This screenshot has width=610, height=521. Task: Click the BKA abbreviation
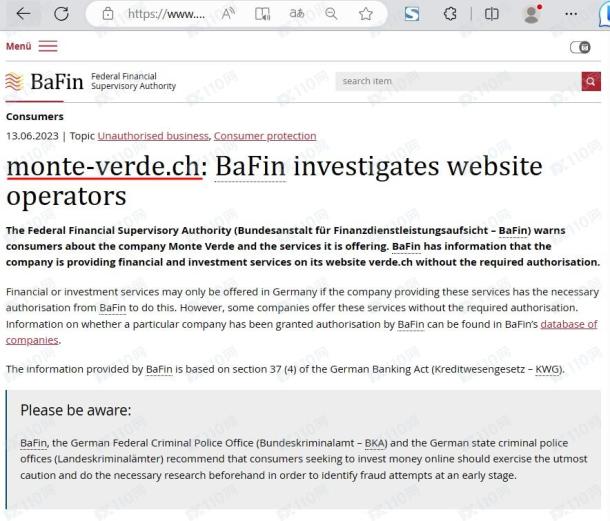pyautogui.click(x=374, y=443)
